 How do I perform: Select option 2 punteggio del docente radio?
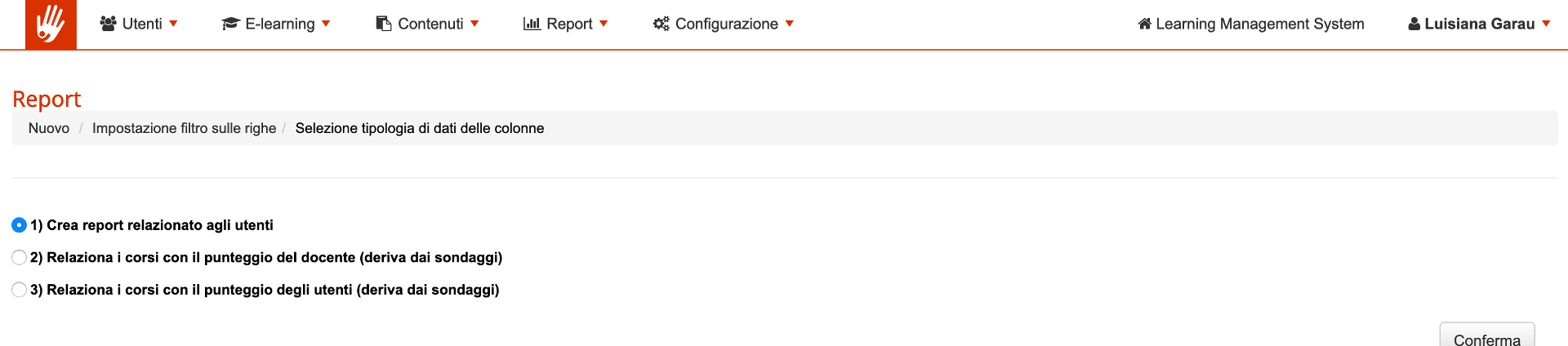(20, 258)
